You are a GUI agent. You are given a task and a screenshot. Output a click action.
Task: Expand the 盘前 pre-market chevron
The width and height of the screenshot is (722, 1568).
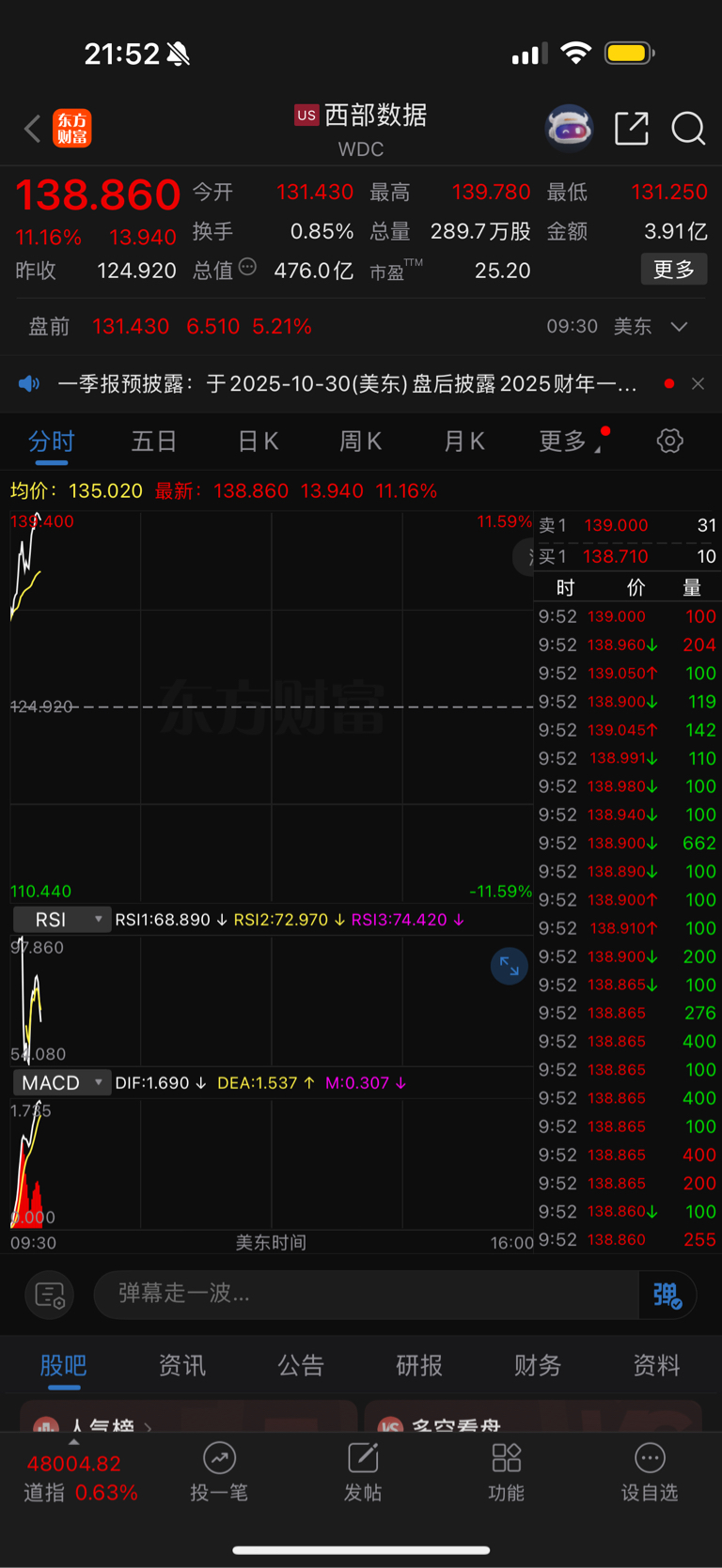pyautogui.click(x=680, y=326)
